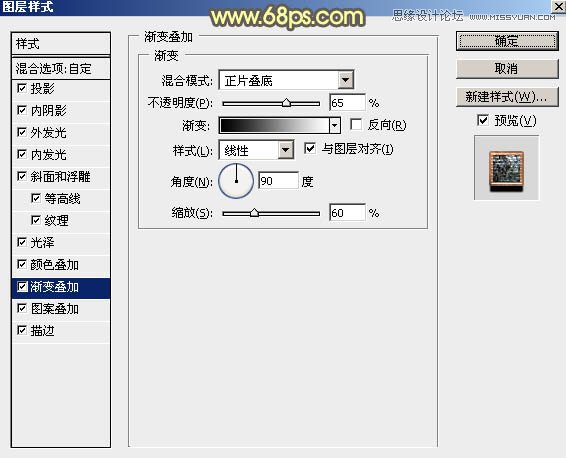The image size is (566, 458).
Task: Click the 不透明度 opacity slider handle
Action: 286,103
